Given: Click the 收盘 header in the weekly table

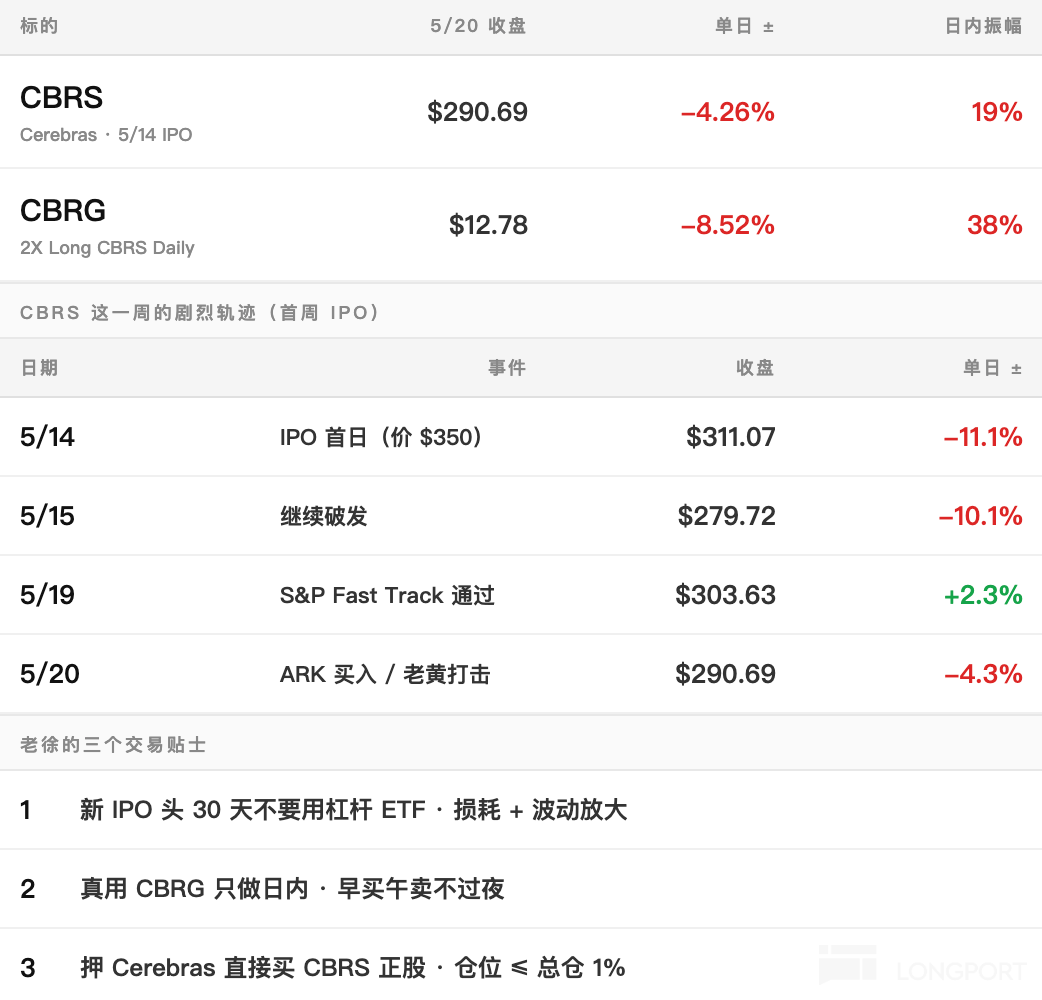Looking at the screenshot, I should (x=755, y=367).
